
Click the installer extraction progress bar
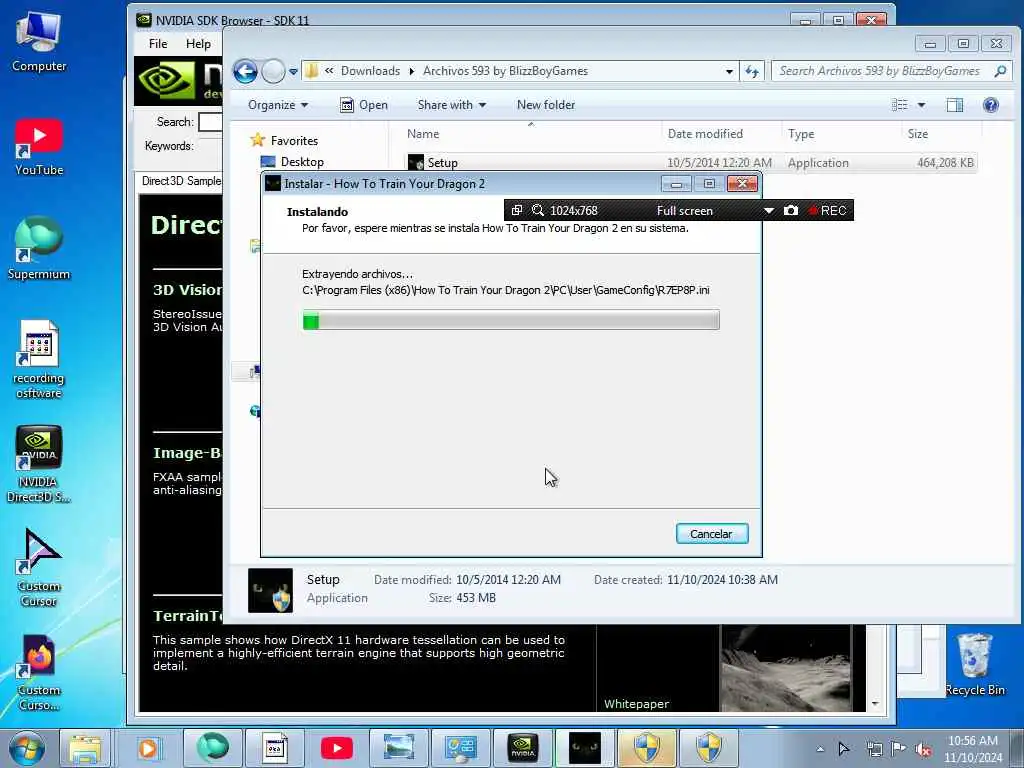tap(511, 320)
